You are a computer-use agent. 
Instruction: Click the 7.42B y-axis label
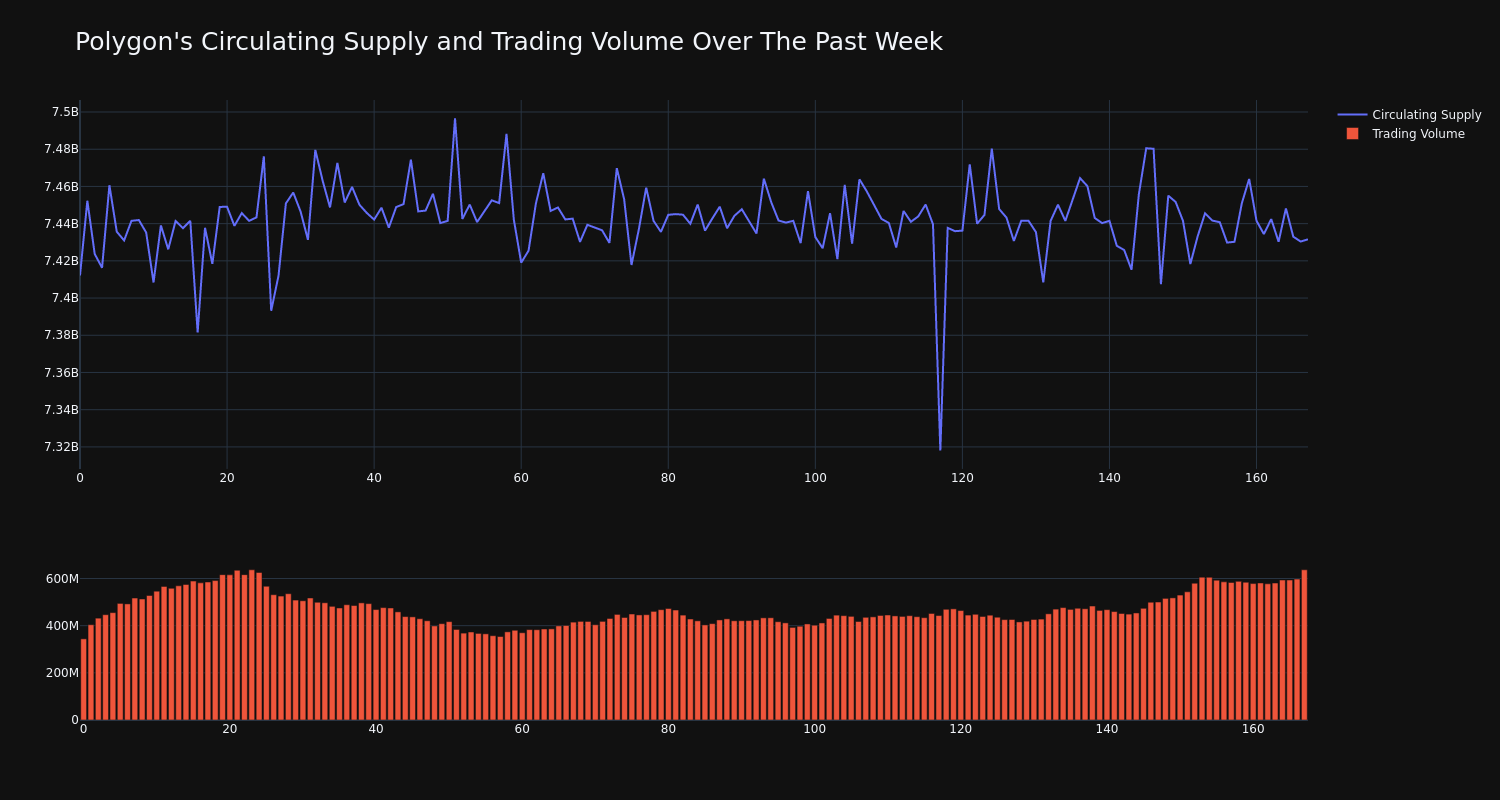point(61,260)
